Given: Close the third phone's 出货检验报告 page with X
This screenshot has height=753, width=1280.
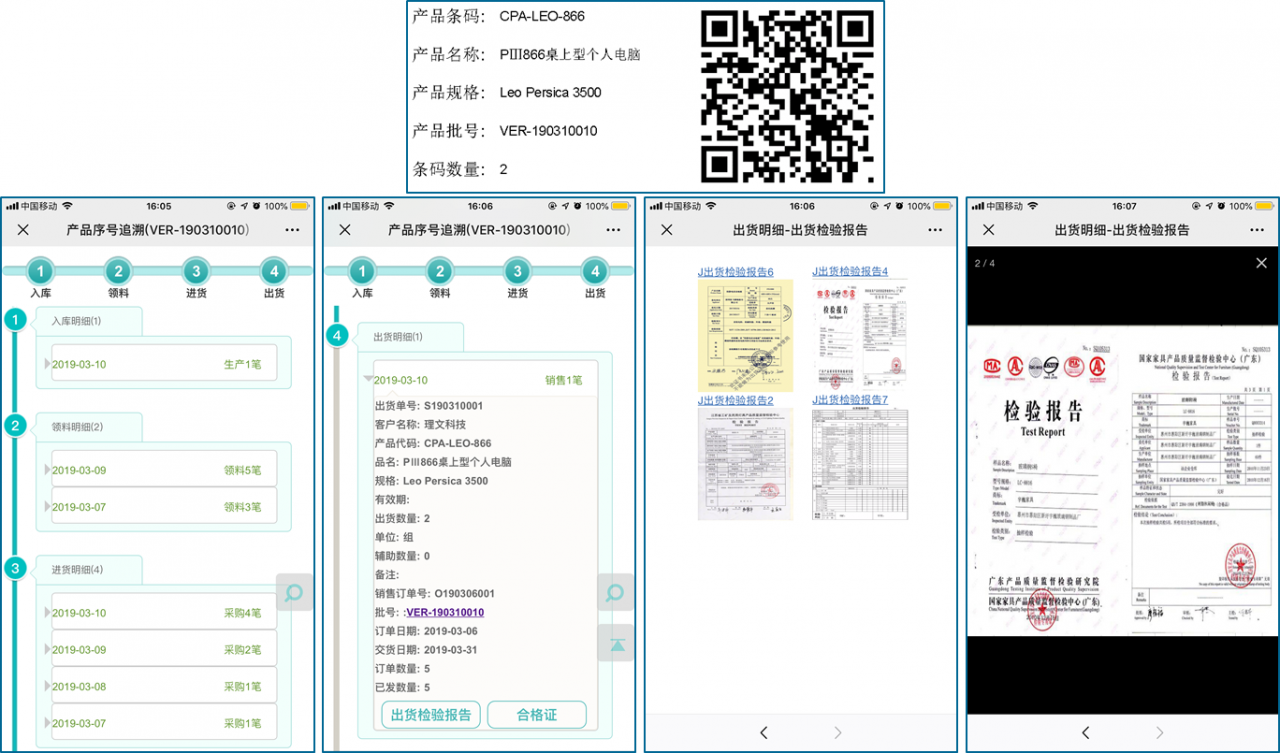Looking at the screenshot, I should coord(667,230).
